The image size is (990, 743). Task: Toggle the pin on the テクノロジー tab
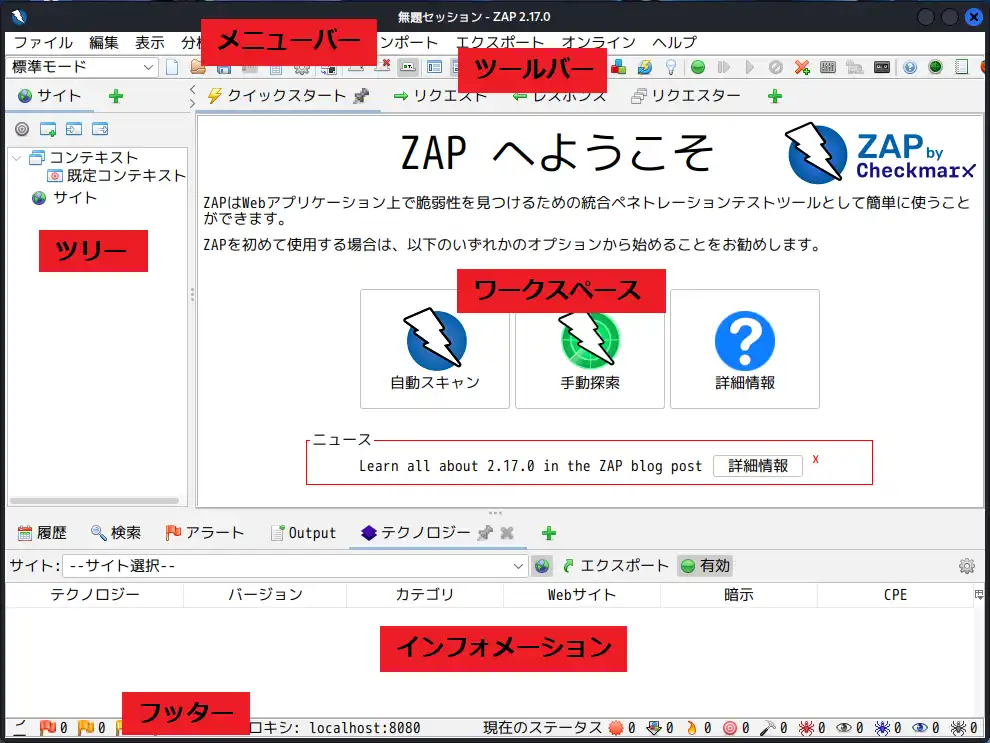(486, 533)
